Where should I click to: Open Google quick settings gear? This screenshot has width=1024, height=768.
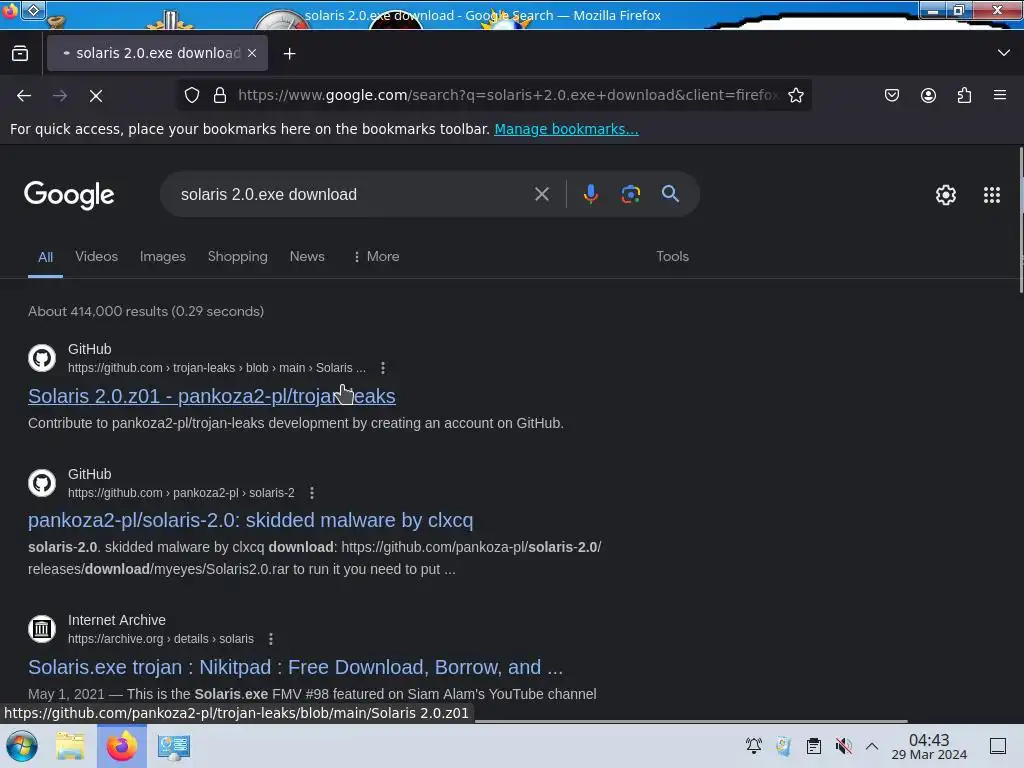[x=946, y=195]
